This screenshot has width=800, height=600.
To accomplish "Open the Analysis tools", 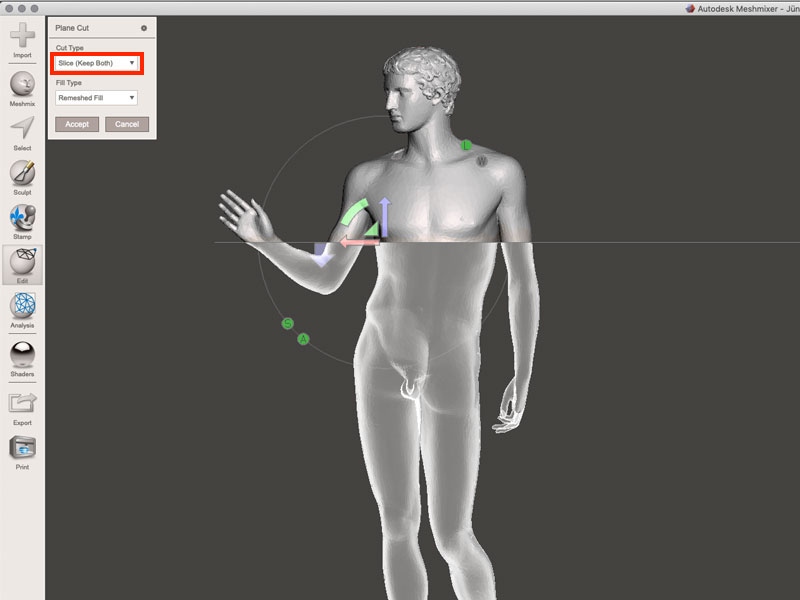I will point(22,308).
